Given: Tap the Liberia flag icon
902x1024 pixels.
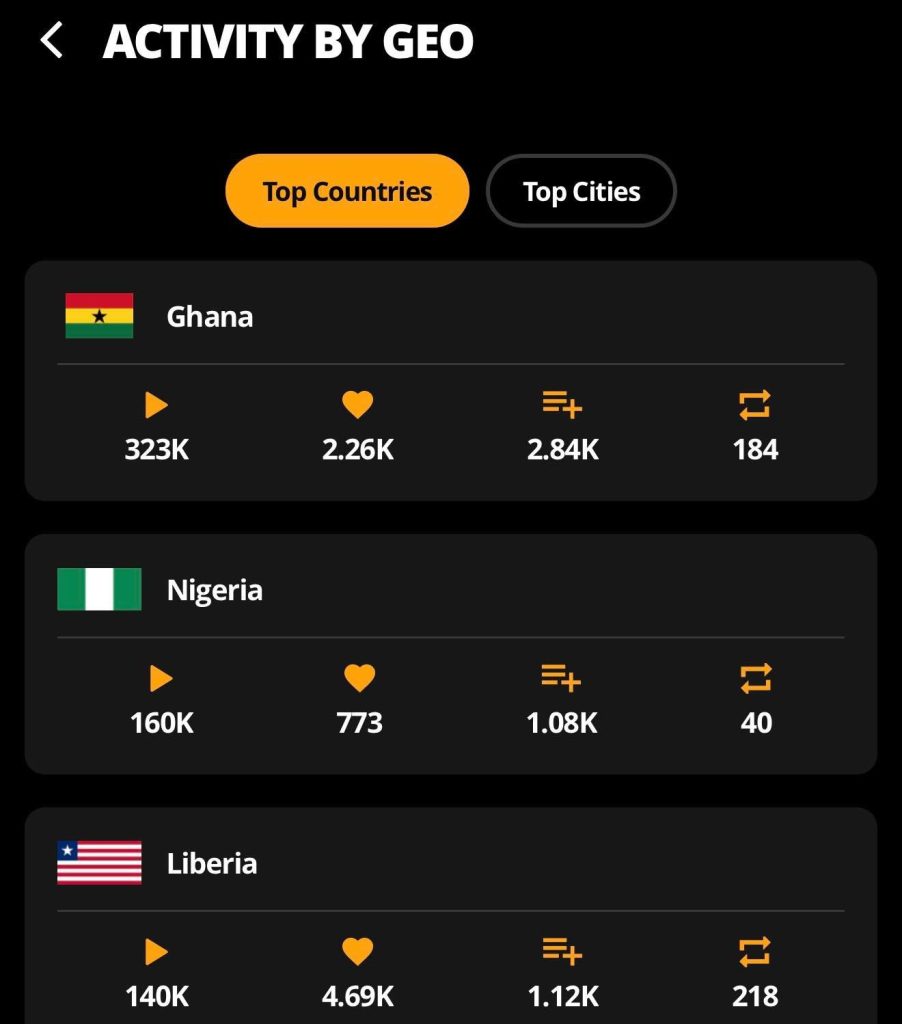Looking at the screenshot, I should [99, 862].
